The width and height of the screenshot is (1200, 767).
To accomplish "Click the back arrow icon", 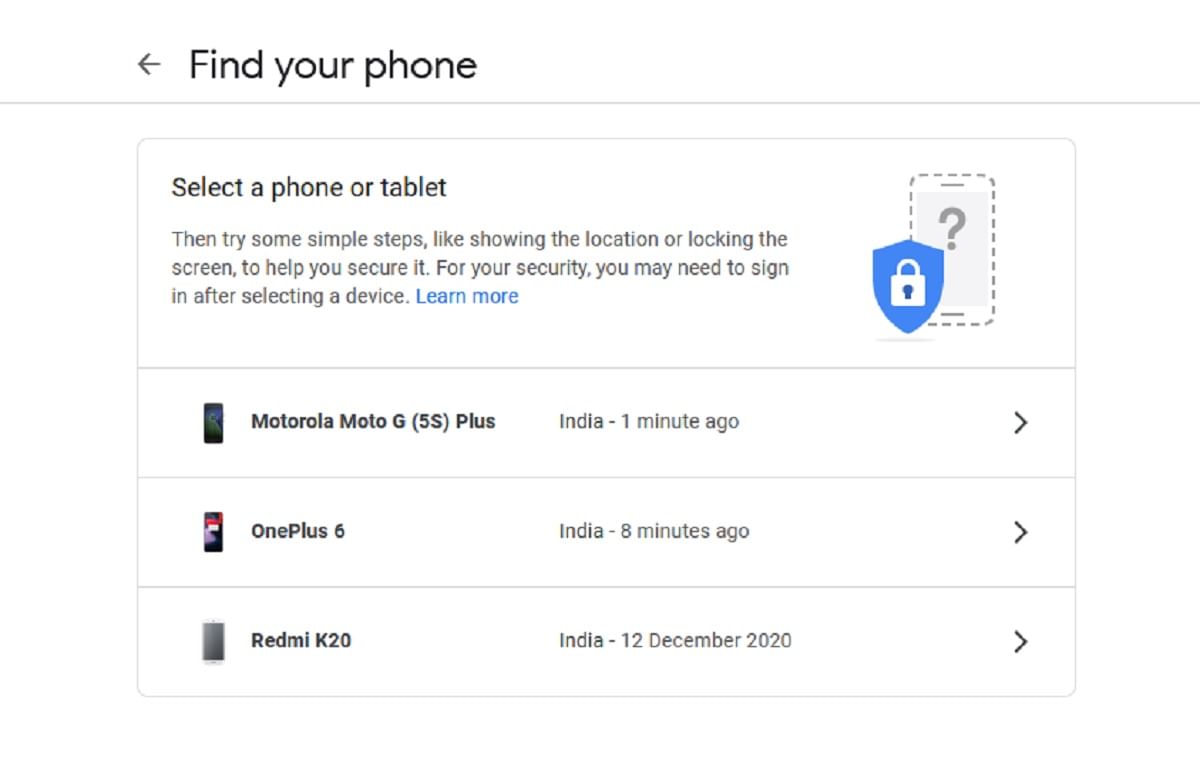I will click(x=148, y=64).
